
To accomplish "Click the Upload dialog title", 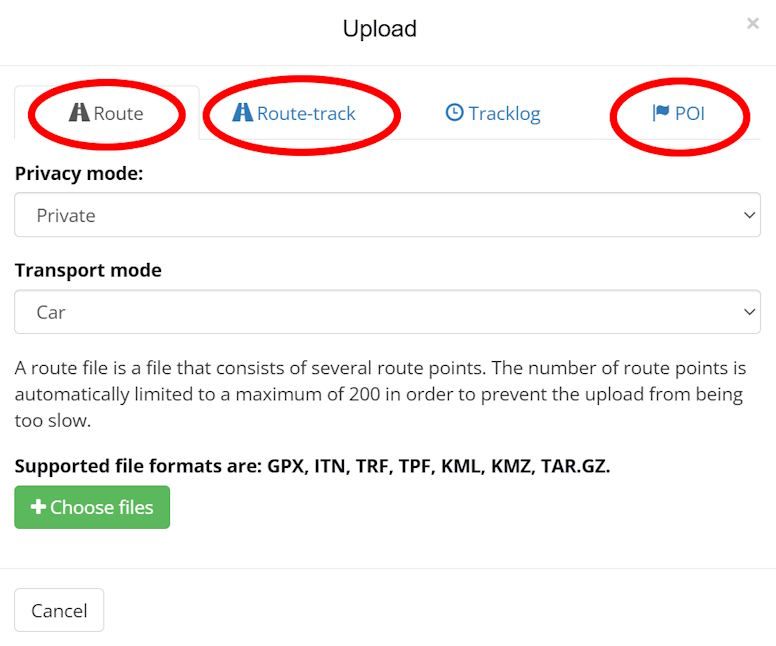I will coord(379,29).
